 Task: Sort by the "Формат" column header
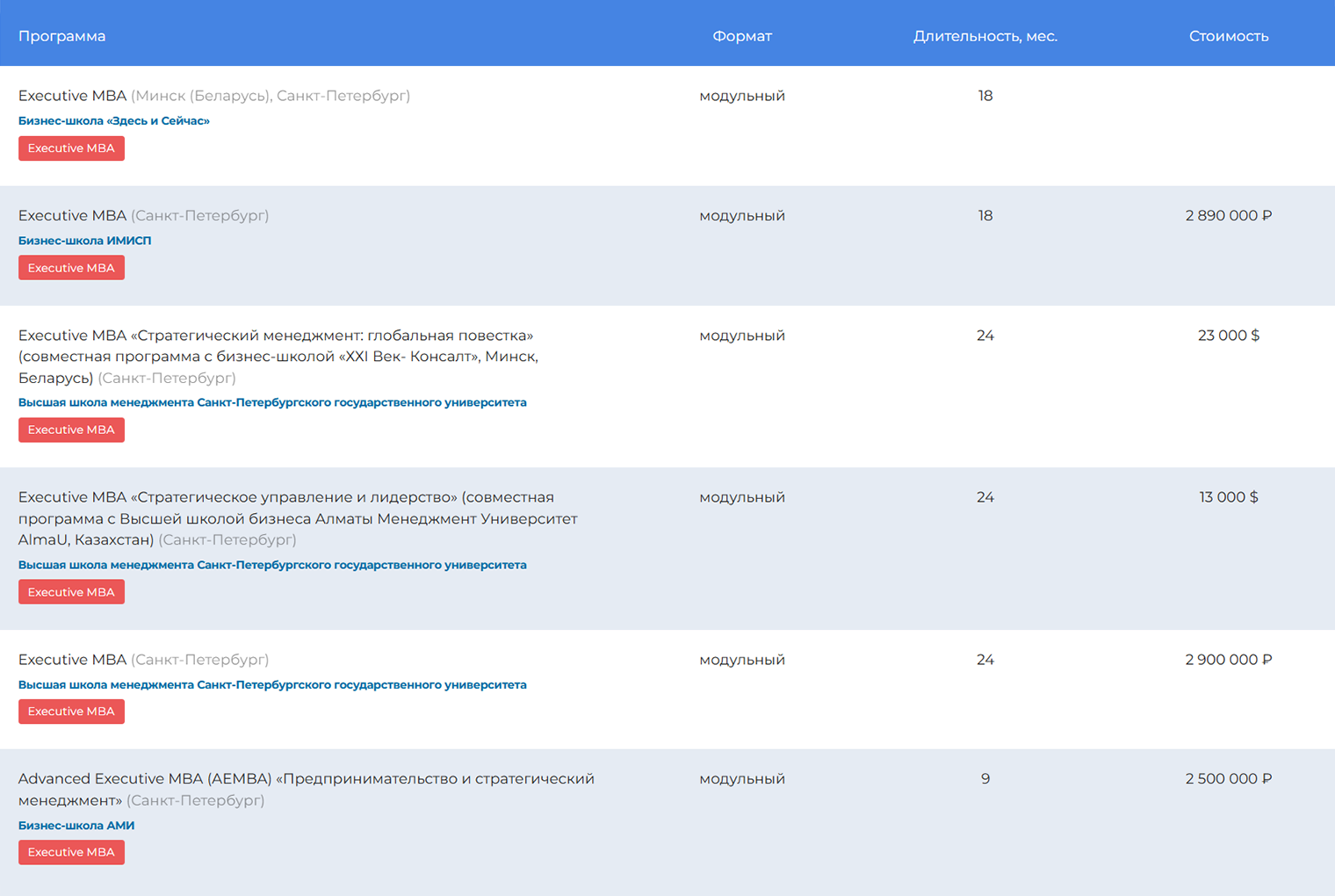coord(741,36)
